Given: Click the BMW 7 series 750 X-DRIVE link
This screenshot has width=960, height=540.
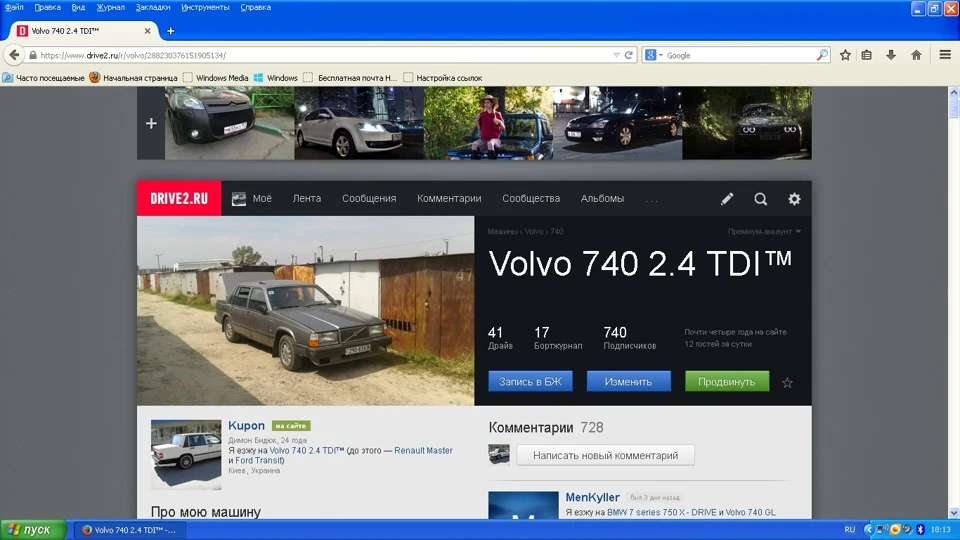Looking at the screenshot, I should [x=662, y=512].
